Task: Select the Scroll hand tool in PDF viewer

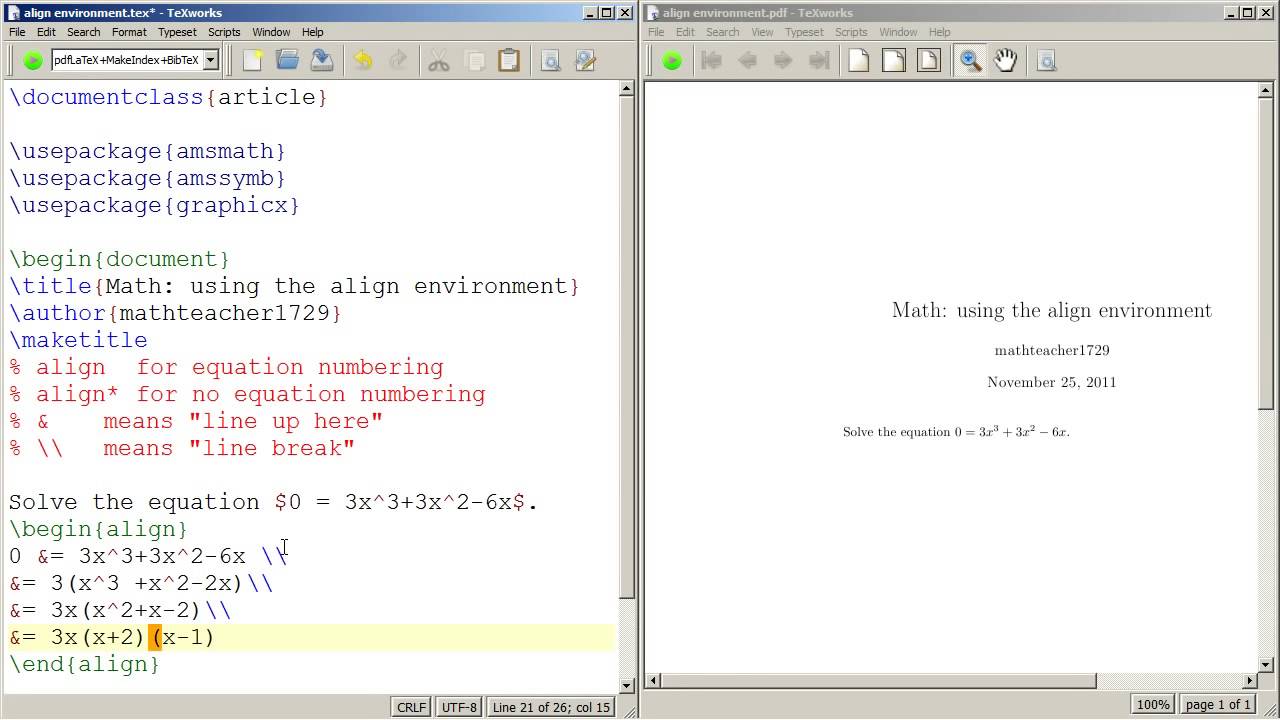Action: click(x=1005, y=61)
